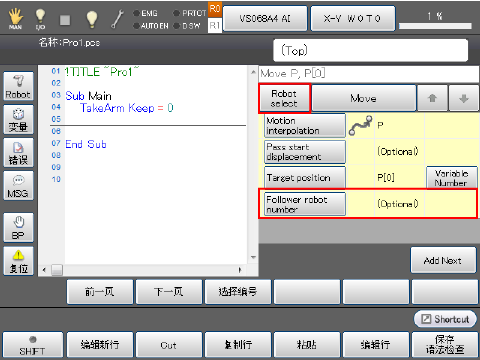The image size is (480, 360).
Task: Select code line 'TakeArm Keep = 0'
Action: click(x=127, y=108)
